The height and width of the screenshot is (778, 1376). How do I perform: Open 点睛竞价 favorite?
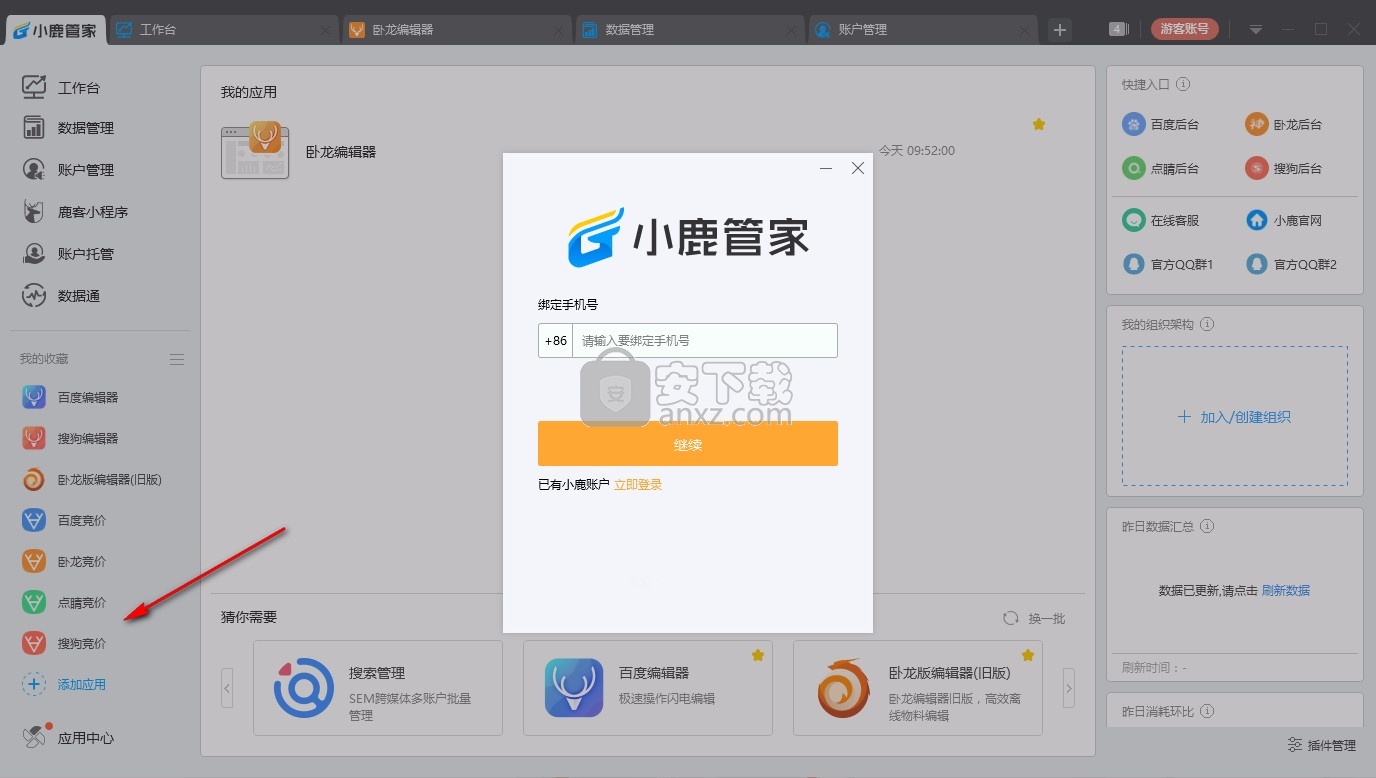coord(64,602)
